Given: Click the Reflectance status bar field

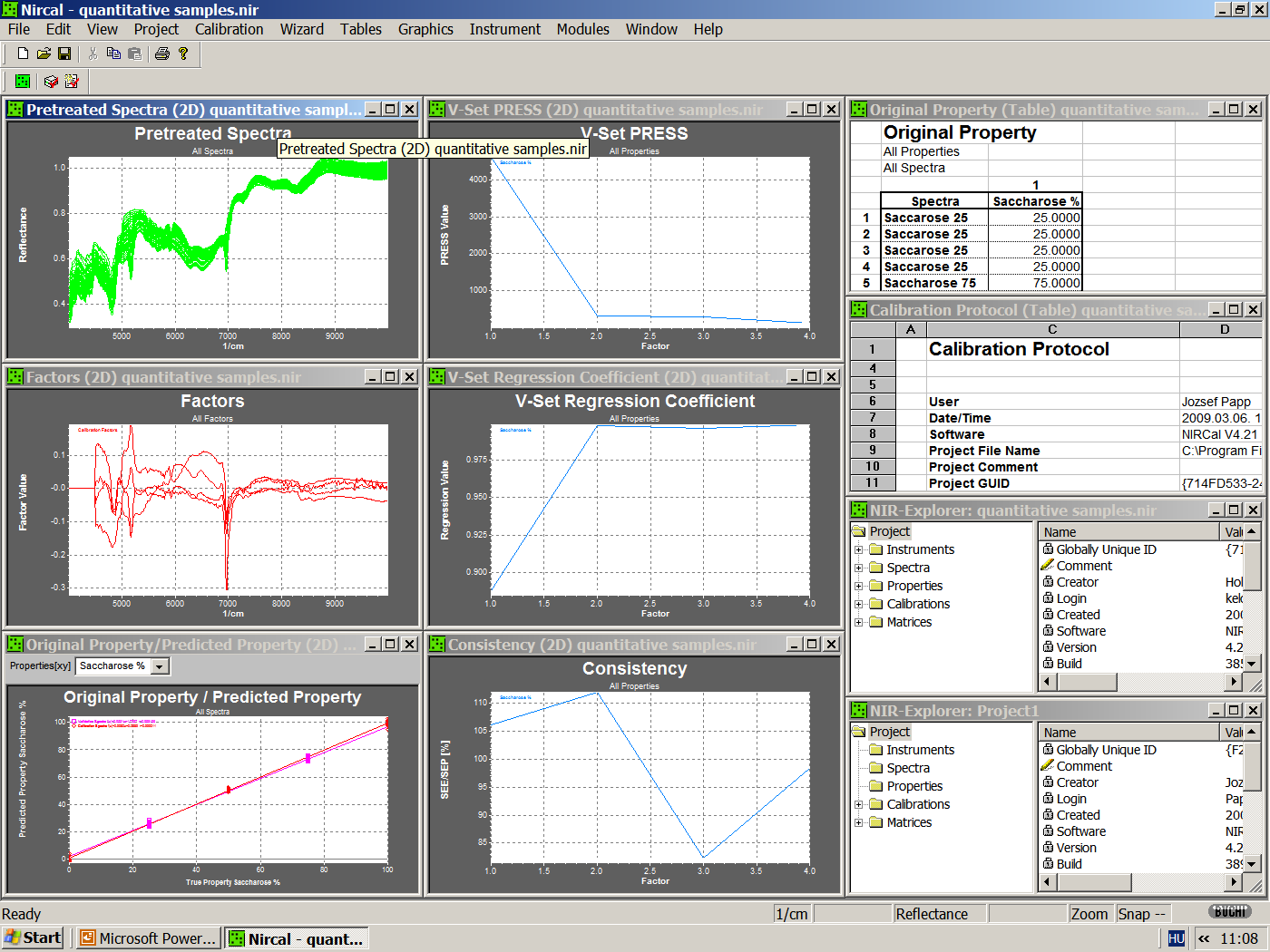Looking at the screenshot, I should click(x=939, y=914).
